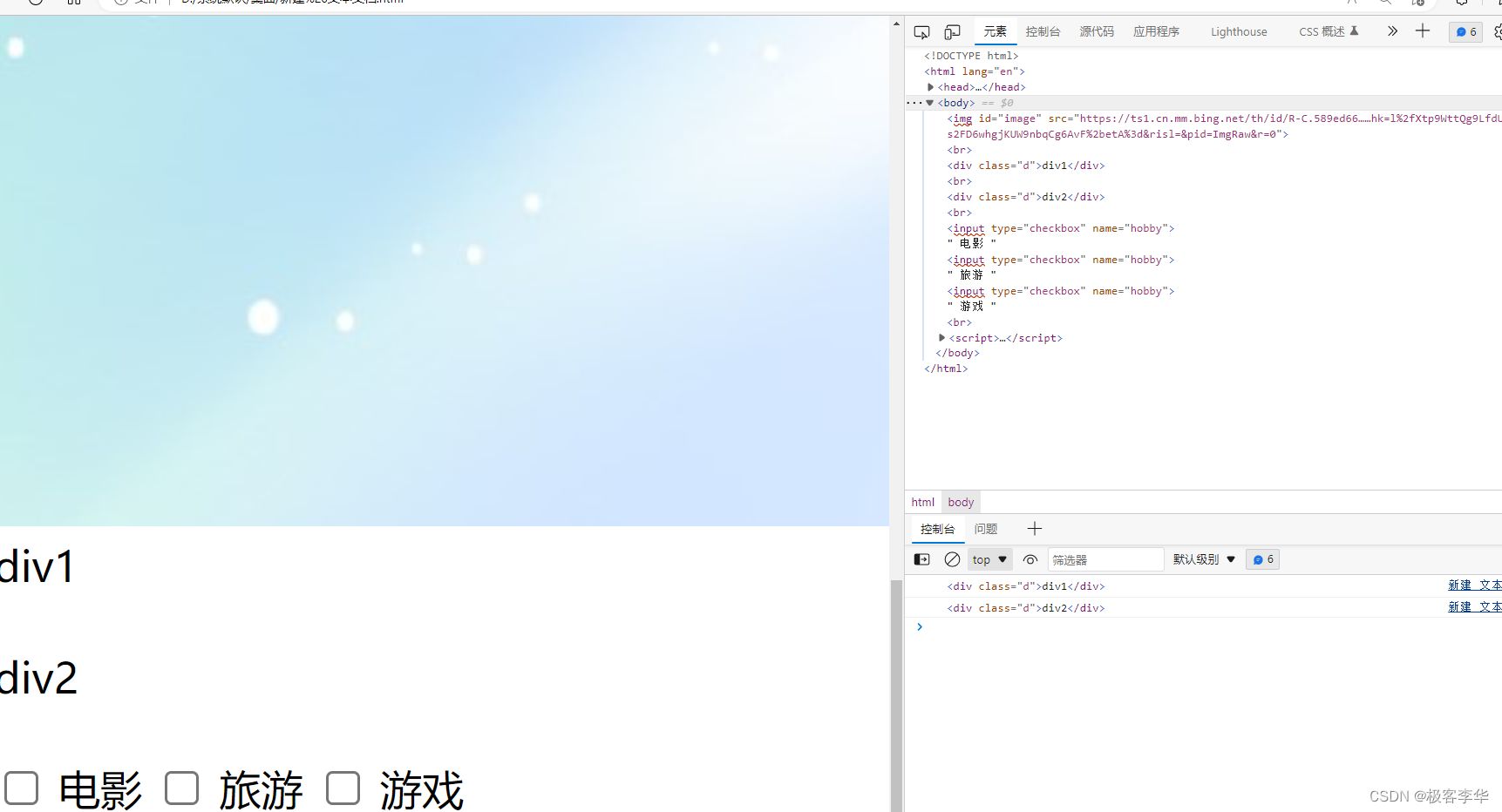This screenshot has width=1502, height=812.
Task: Switch to the 元素 tab
Action: 995,31
